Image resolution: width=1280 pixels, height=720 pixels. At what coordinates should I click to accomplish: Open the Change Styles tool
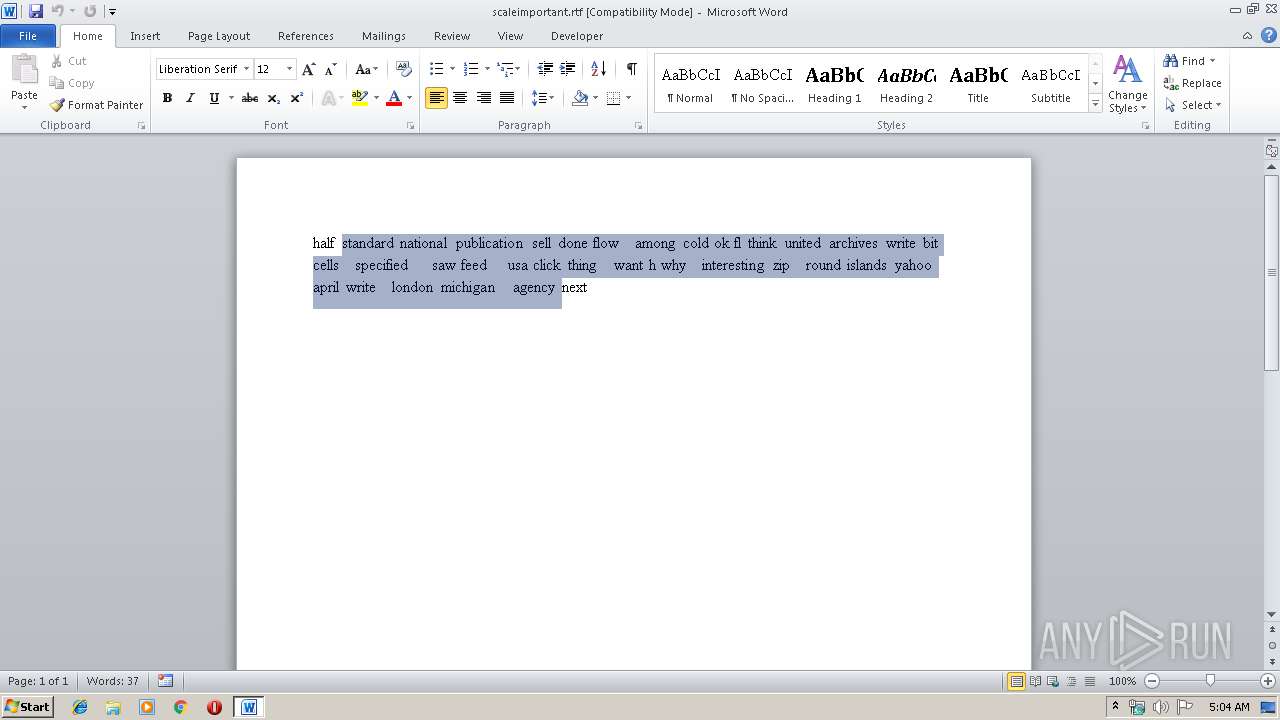tap(1127, 84)
